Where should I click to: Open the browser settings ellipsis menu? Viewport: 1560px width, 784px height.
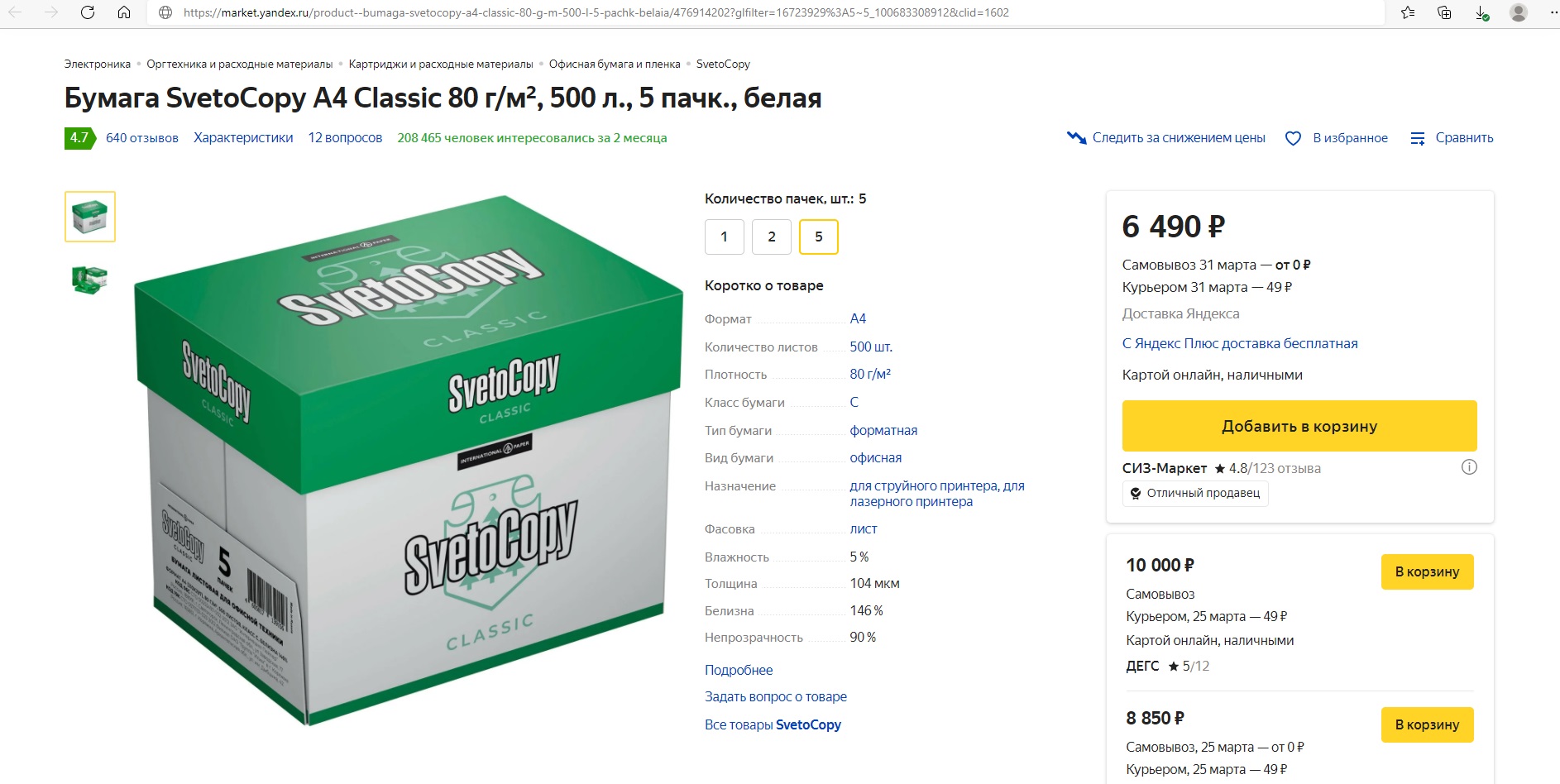coord(1552,12)
